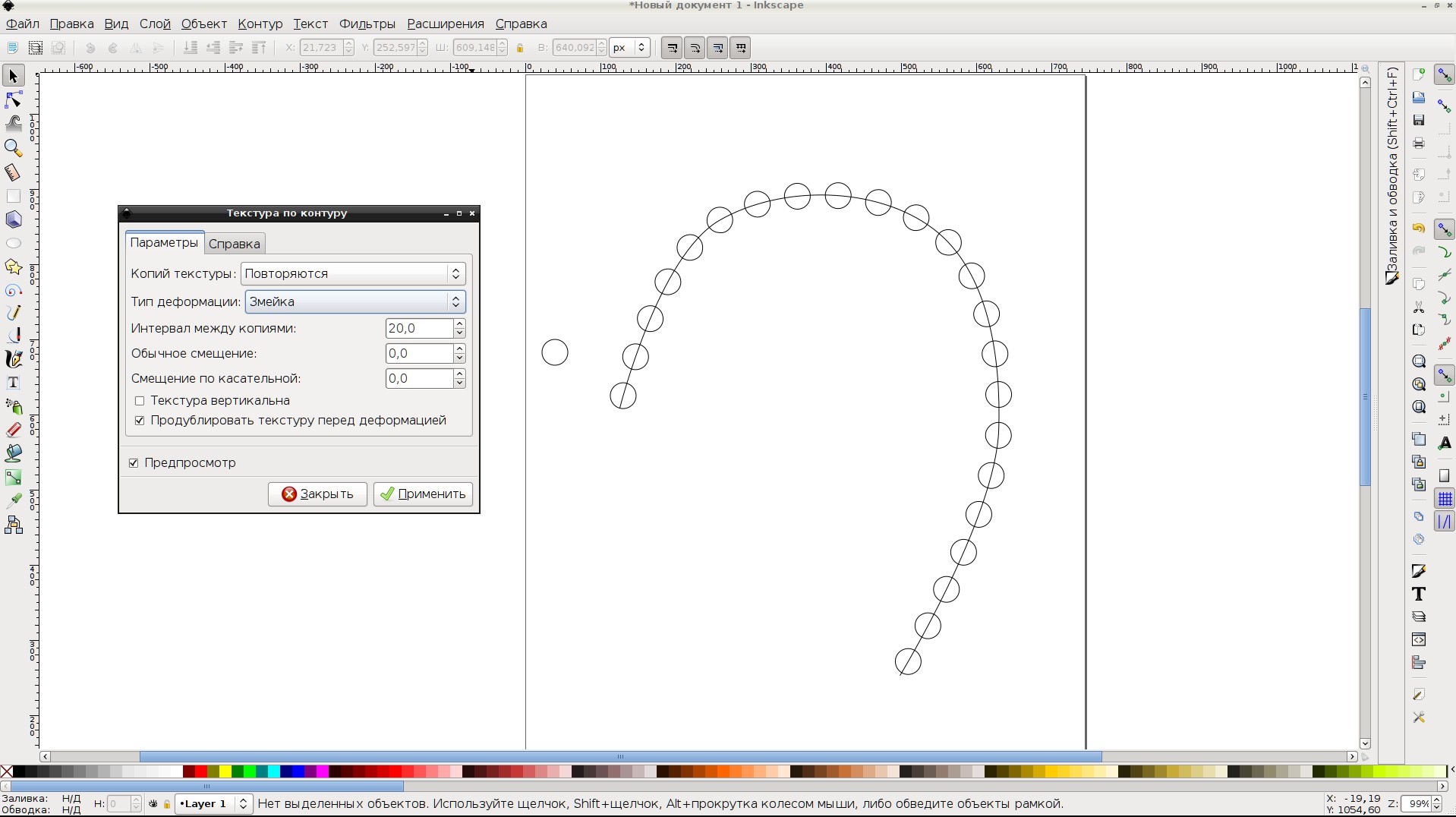Choose the Text tool in toolbox
This screenshot has height=817, width=1456.
pos(13,383)
